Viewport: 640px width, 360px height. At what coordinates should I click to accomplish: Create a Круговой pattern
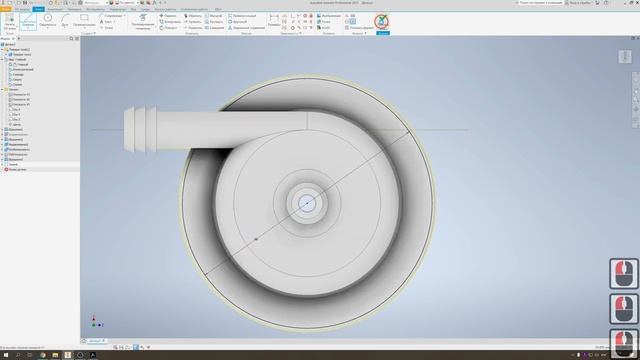click(x=238, y=22)
